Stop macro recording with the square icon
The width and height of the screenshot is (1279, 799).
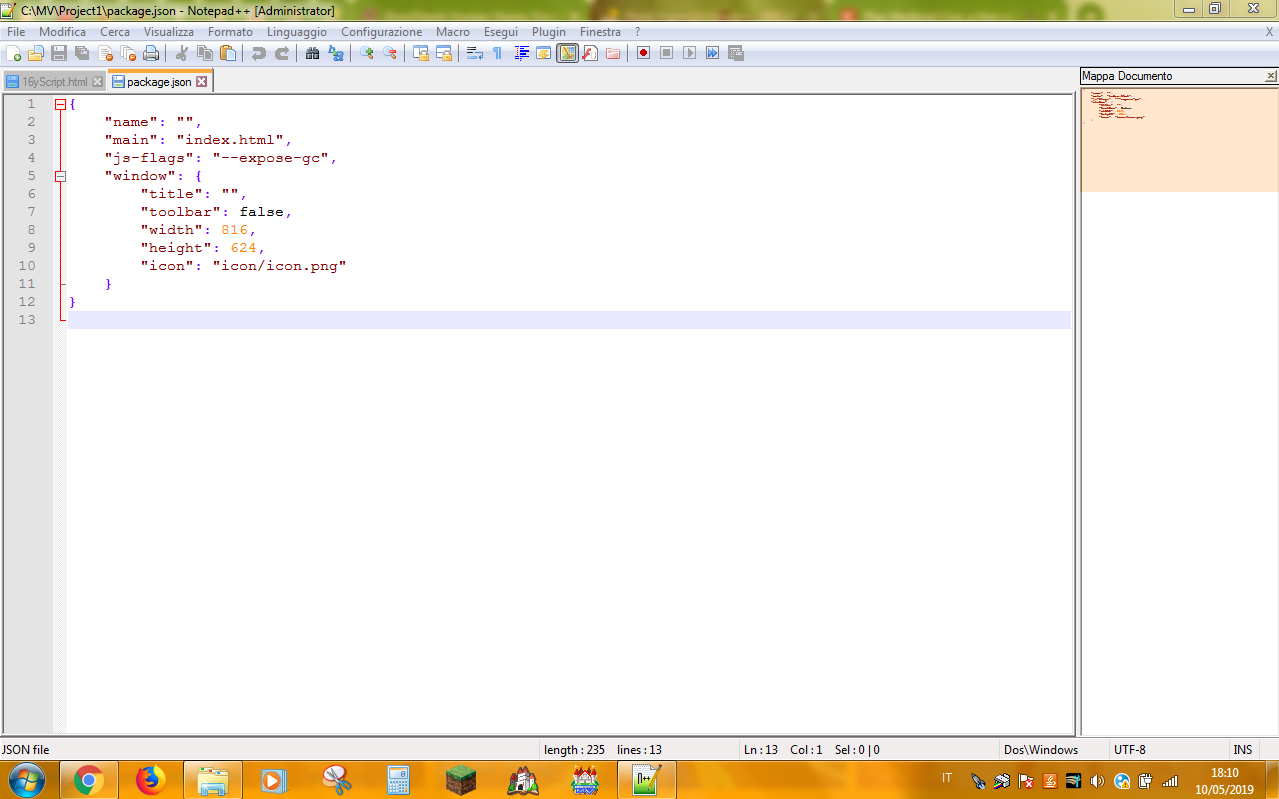(x=667, y=53)
